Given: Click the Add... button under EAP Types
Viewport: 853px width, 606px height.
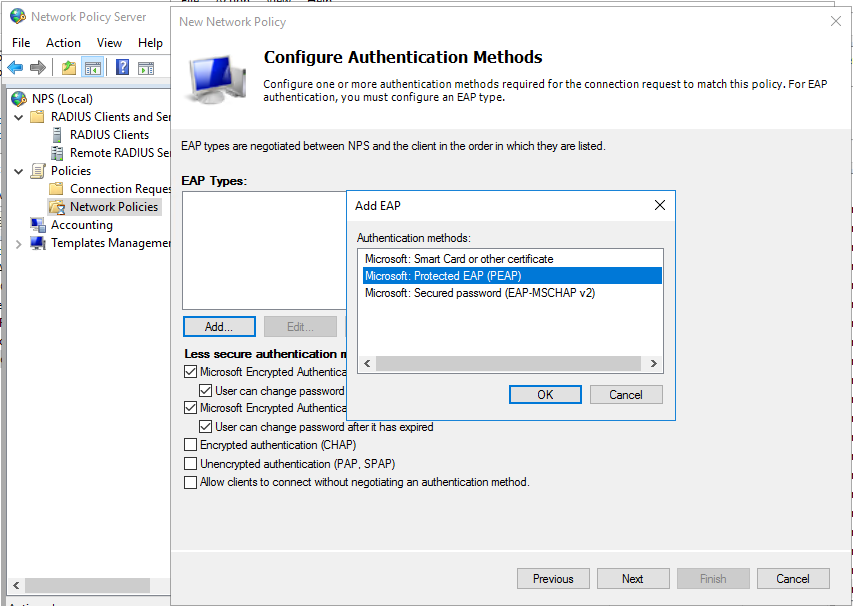Looking at the screenshot, I should click(x=219, y=326).
